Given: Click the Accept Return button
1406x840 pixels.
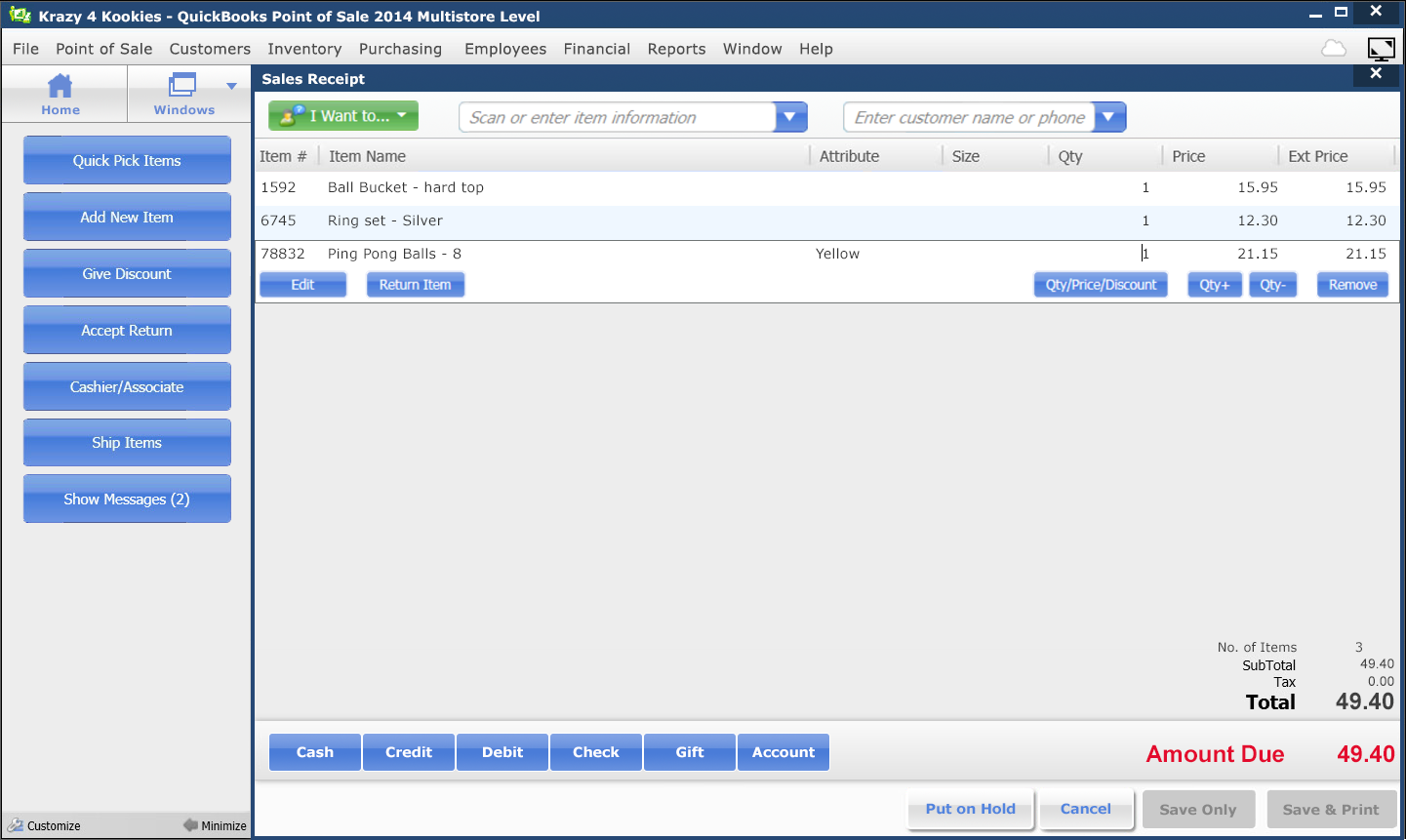Looking at the screenshot, I should coord(127,330).
